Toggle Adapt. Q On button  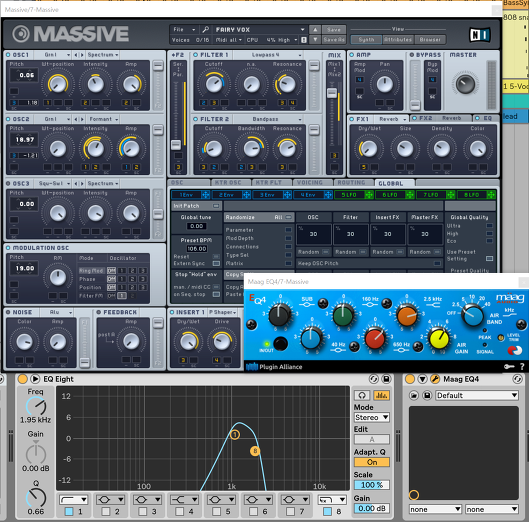pyautogui.click(x=372, y=462)
